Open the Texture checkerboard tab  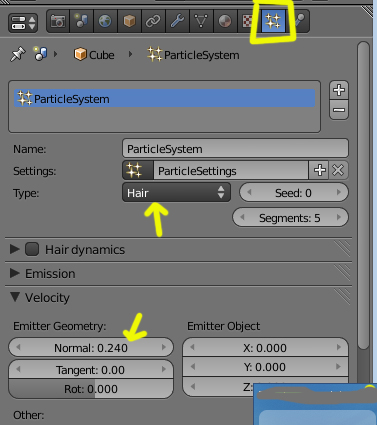pyautogui.click(x=247, y=22)
